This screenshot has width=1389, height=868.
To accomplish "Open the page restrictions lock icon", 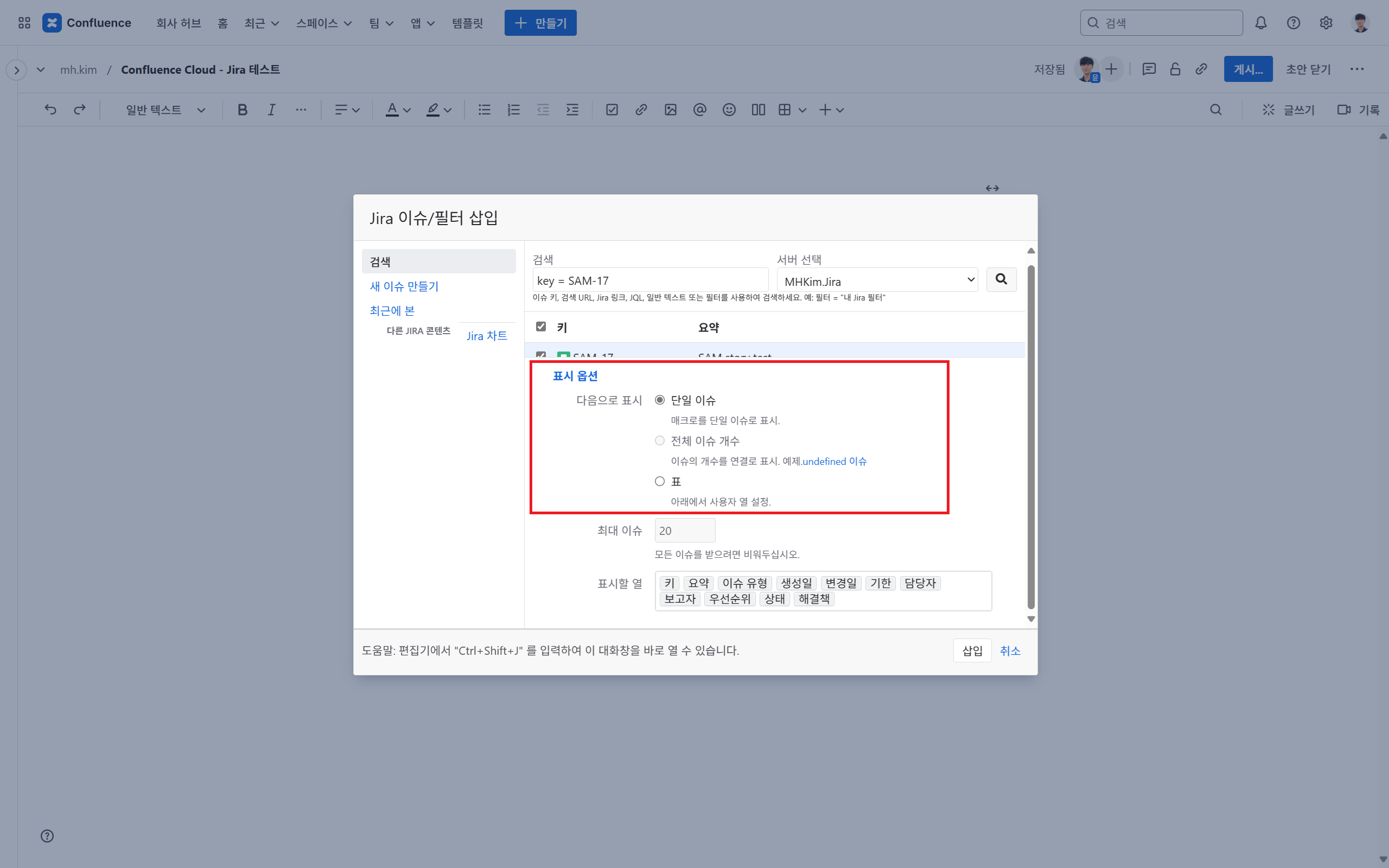I will (x=1175, y=69).
